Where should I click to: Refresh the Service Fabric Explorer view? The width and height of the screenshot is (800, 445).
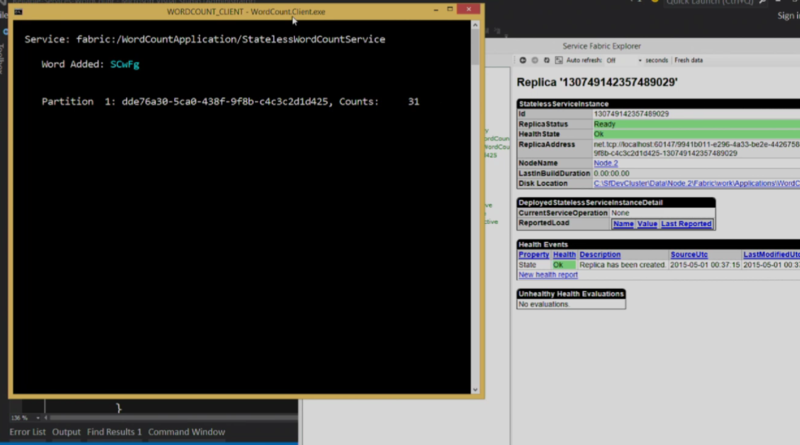click(546, 60)
